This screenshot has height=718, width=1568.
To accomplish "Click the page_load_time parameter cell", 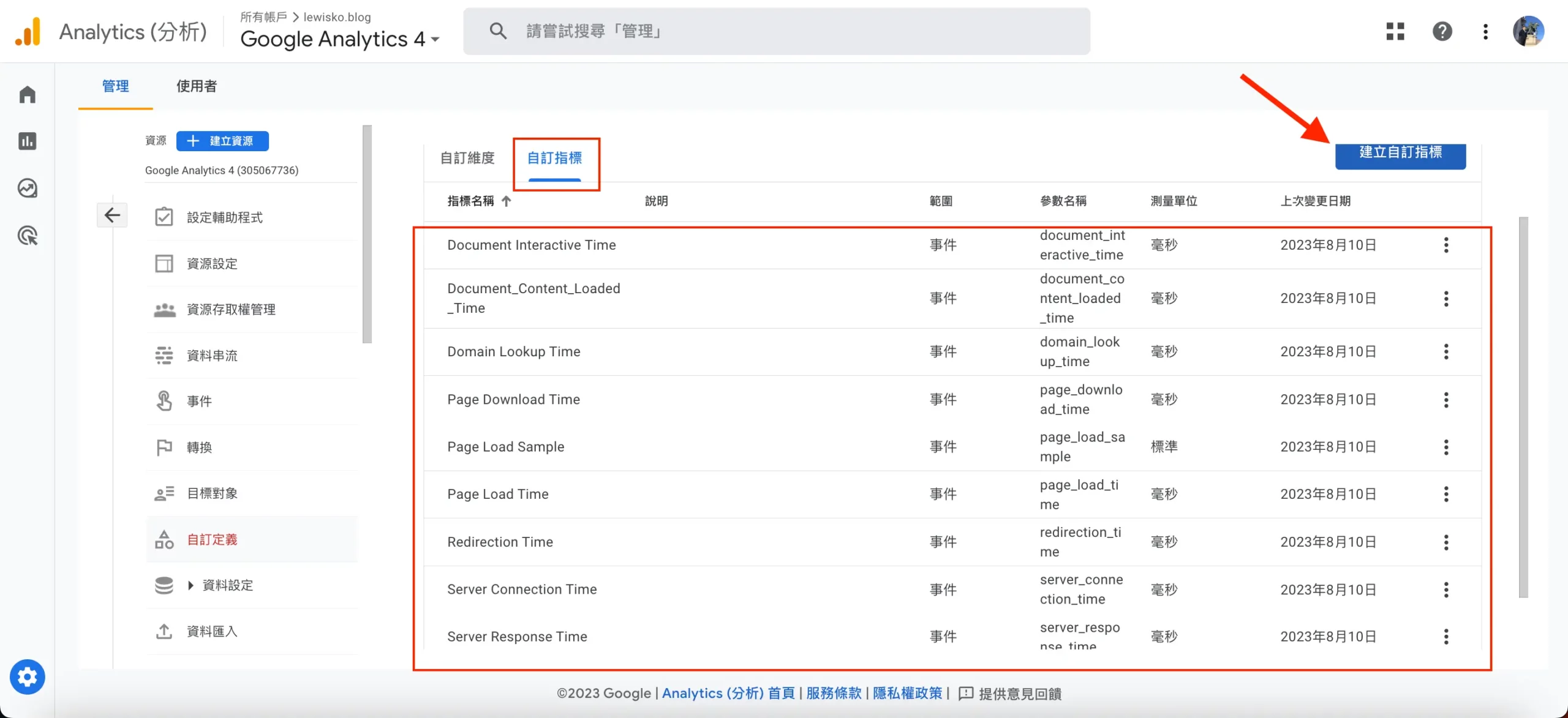I will [1079, 495].
